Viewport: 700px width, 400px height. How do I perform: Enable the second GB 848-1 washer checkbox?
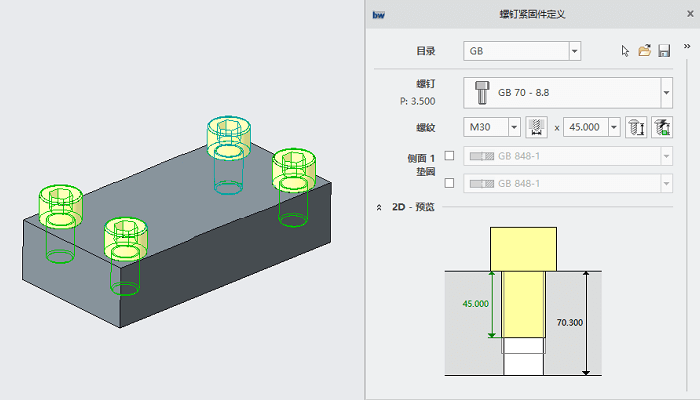click(450, 183)
